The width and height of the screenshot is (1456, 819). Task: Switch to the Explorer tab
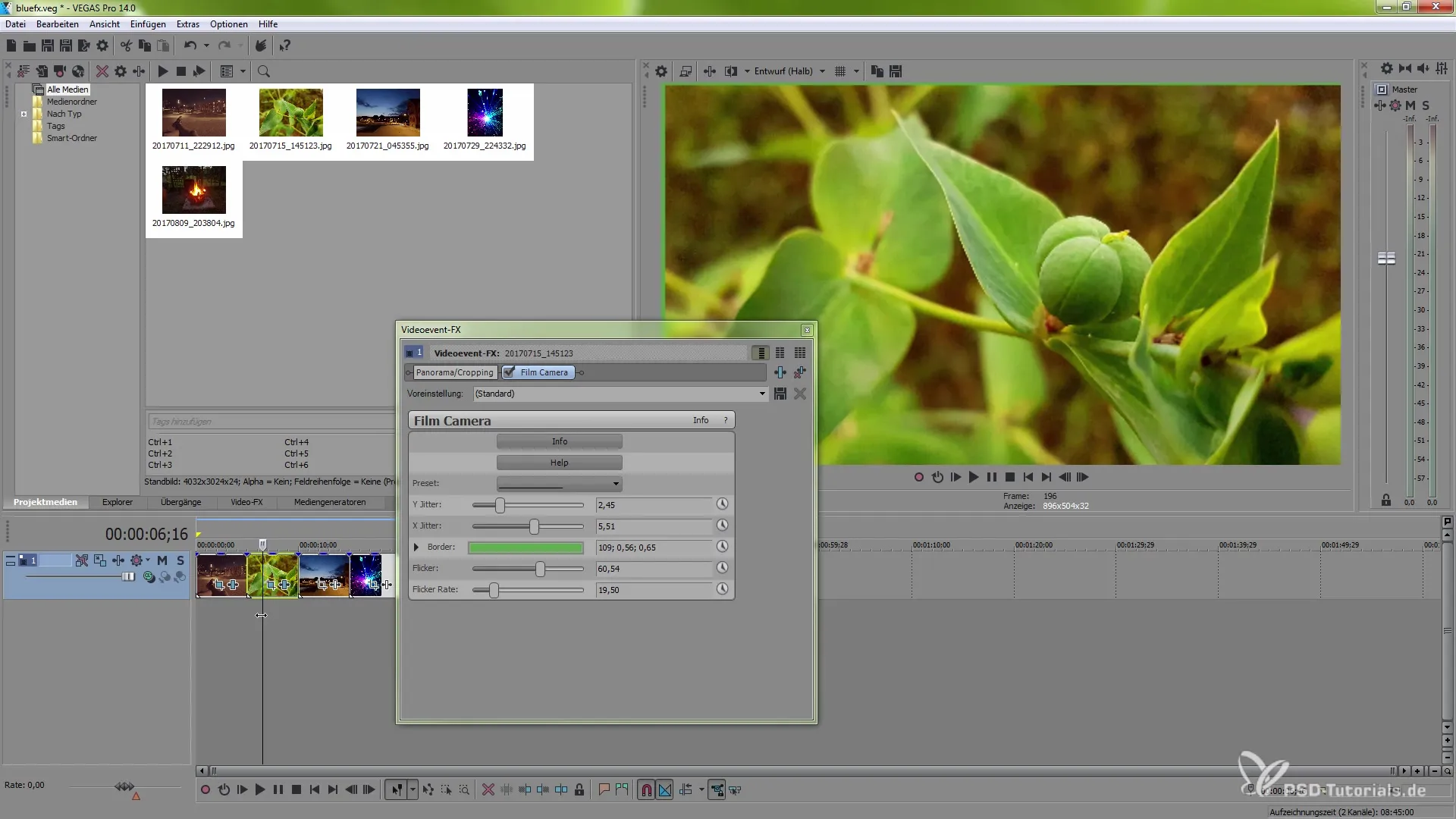click(118, 503)
